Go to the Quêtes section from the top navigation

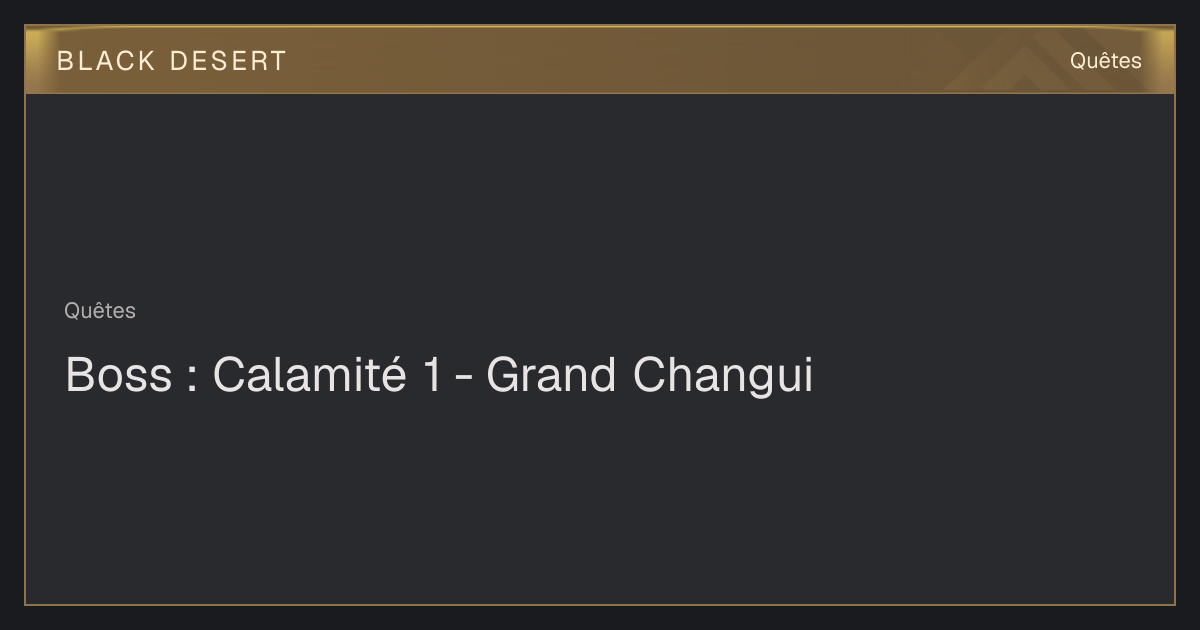[x=1105, y=60]
